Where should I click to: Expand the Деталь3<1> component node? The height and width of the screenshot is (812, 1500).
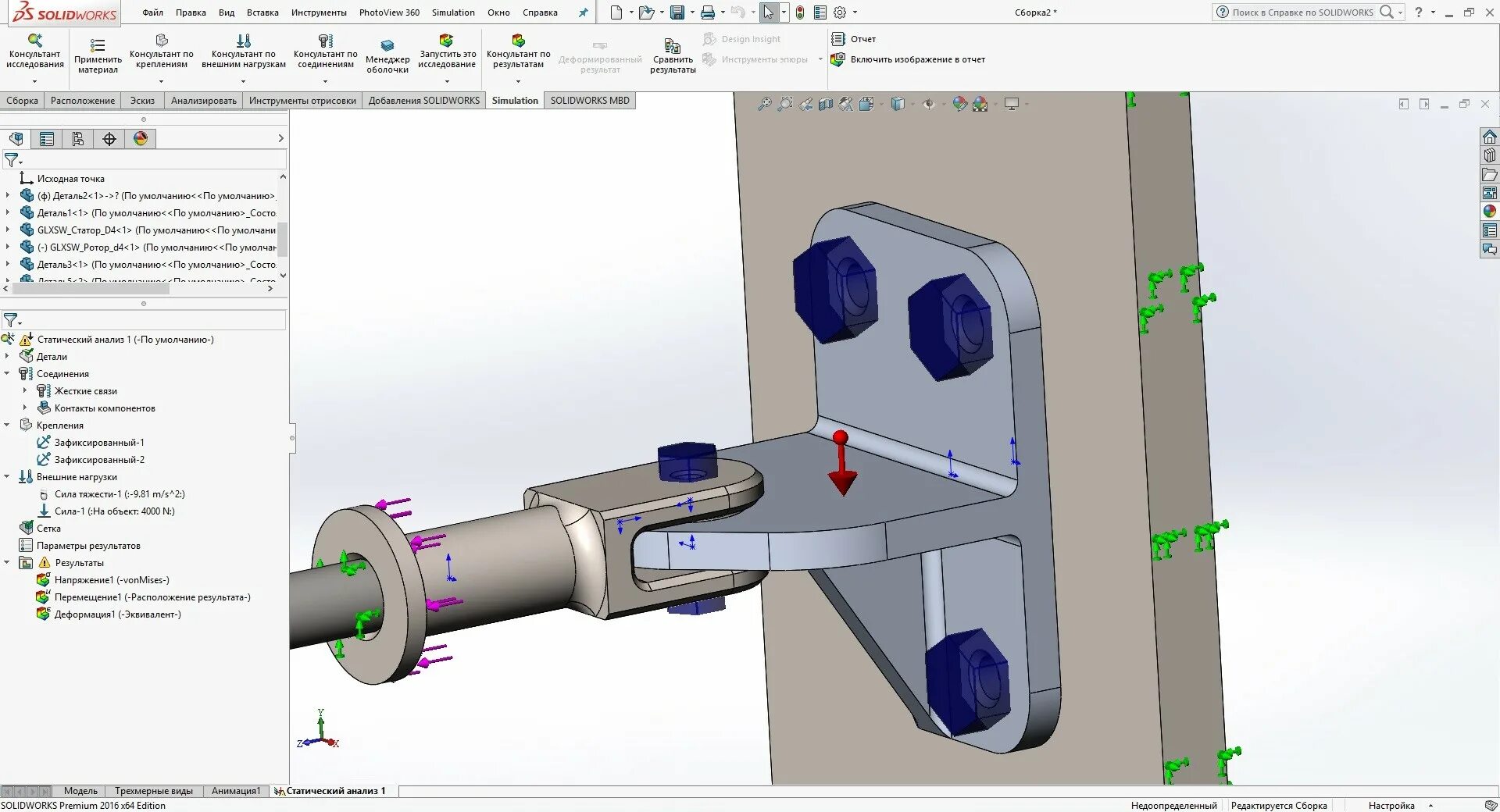8,264
